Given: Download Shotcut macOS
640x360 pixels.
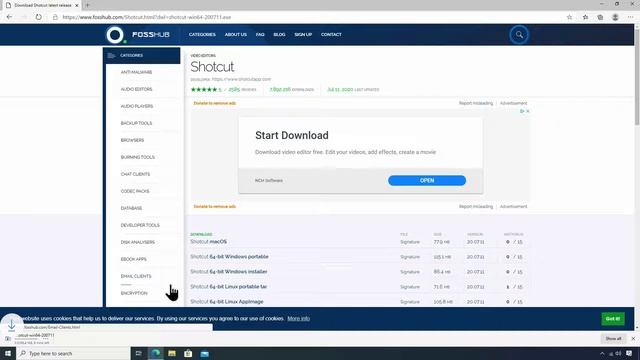Looking at the screenshot, I should [x=209, y=242].
